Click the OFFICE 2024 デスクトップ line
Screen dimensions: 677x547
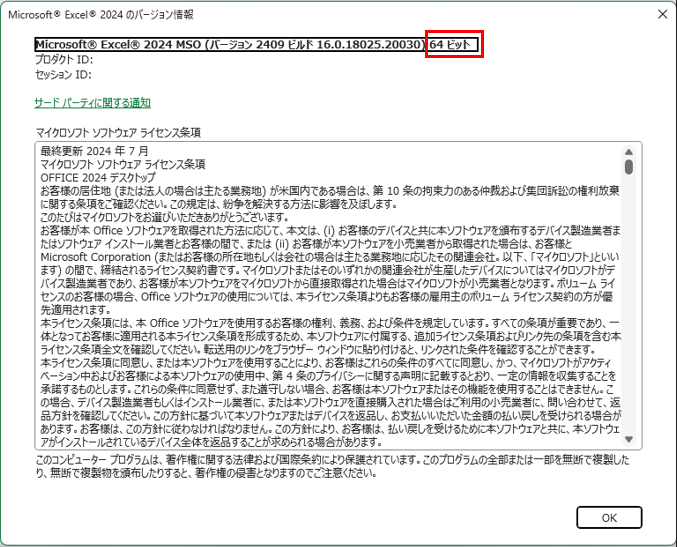click(x=98, y=177)
